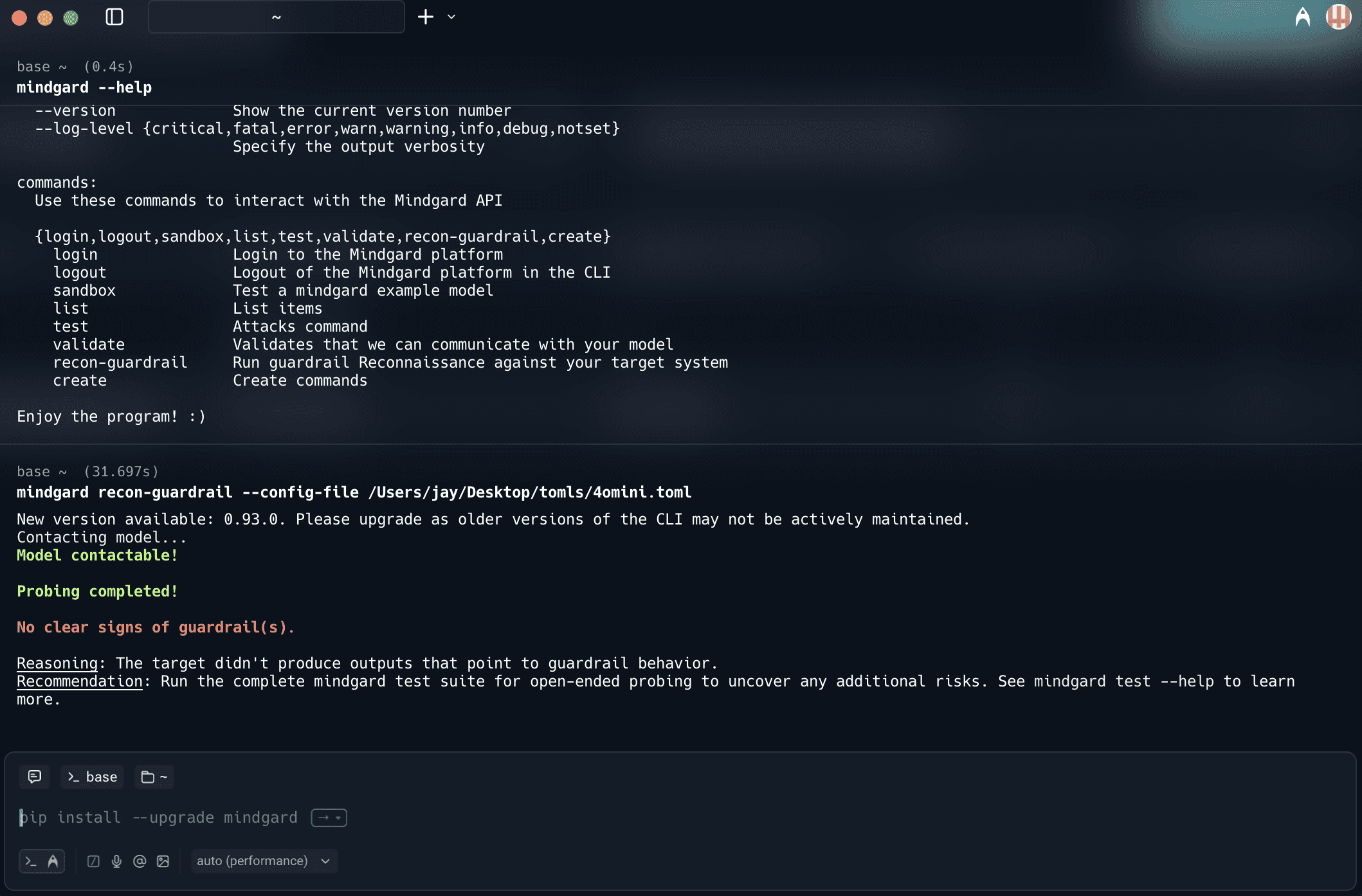
Task: Click the underlined 'Reasoning' label
Action: pos(57,663)
